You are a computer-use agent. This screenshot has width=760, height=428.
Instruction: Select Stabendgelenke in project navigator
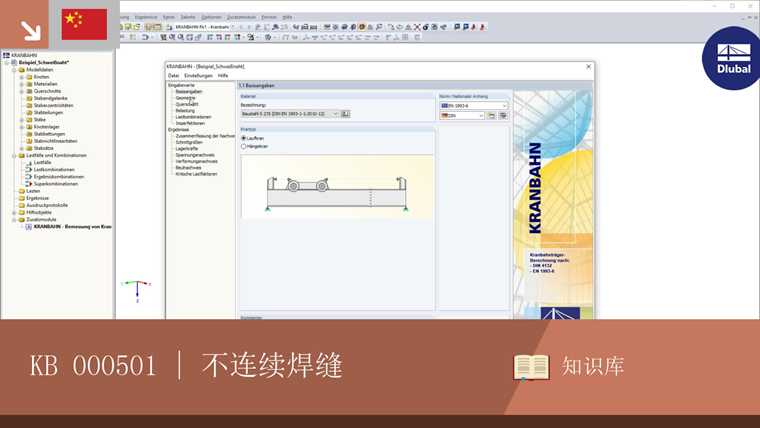[50, 98]
